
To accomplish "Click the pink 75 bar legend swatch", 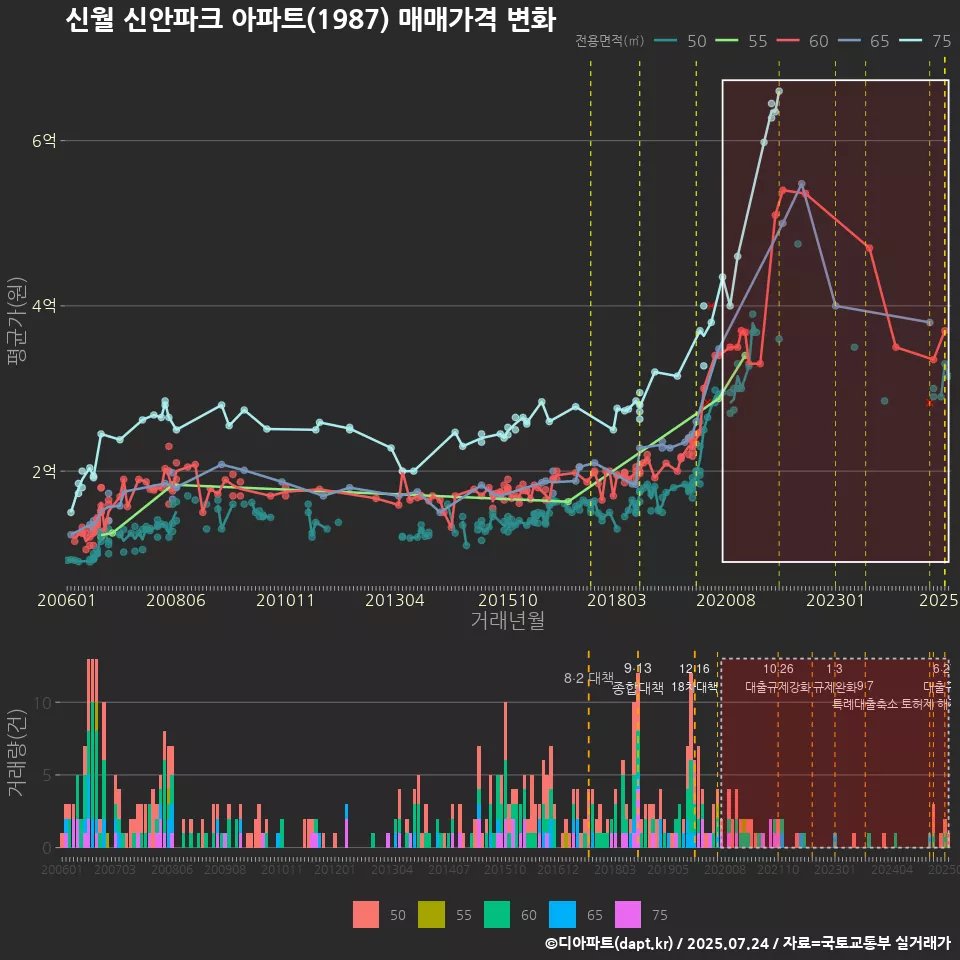I will coord(628,915).
